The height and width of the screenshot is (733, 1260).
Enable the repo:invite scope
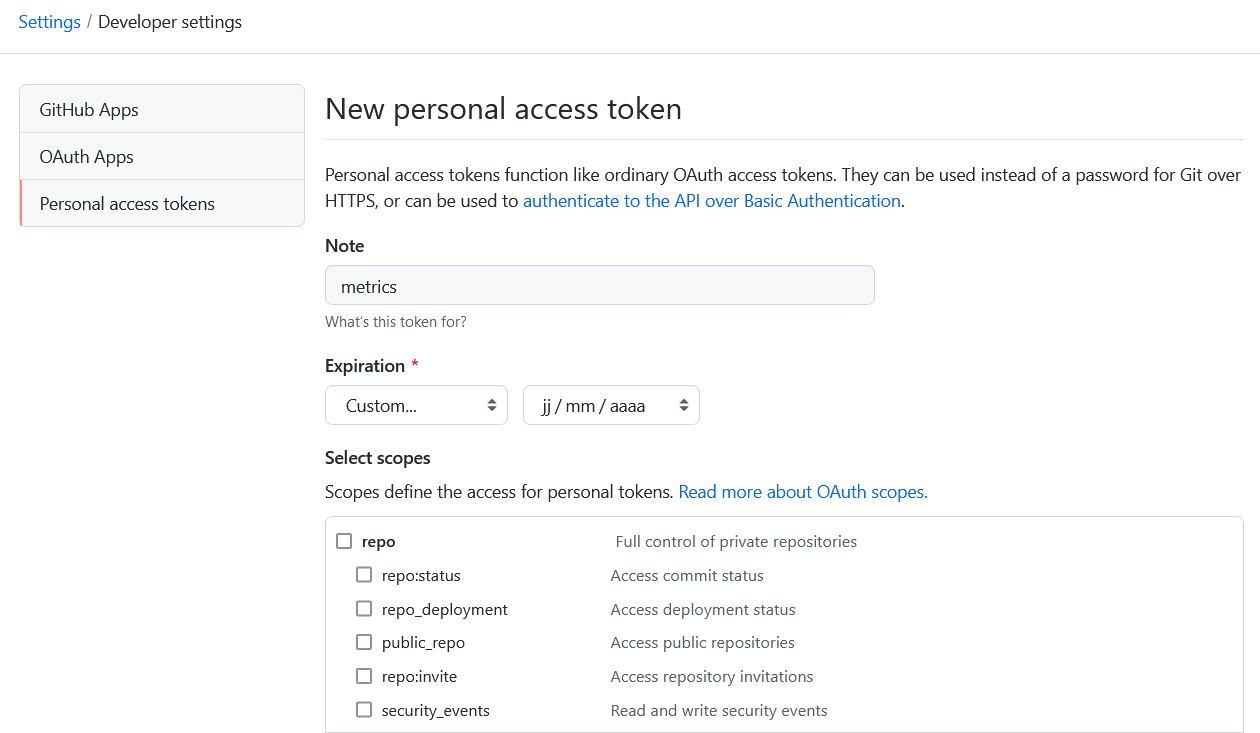pos(364,676)
